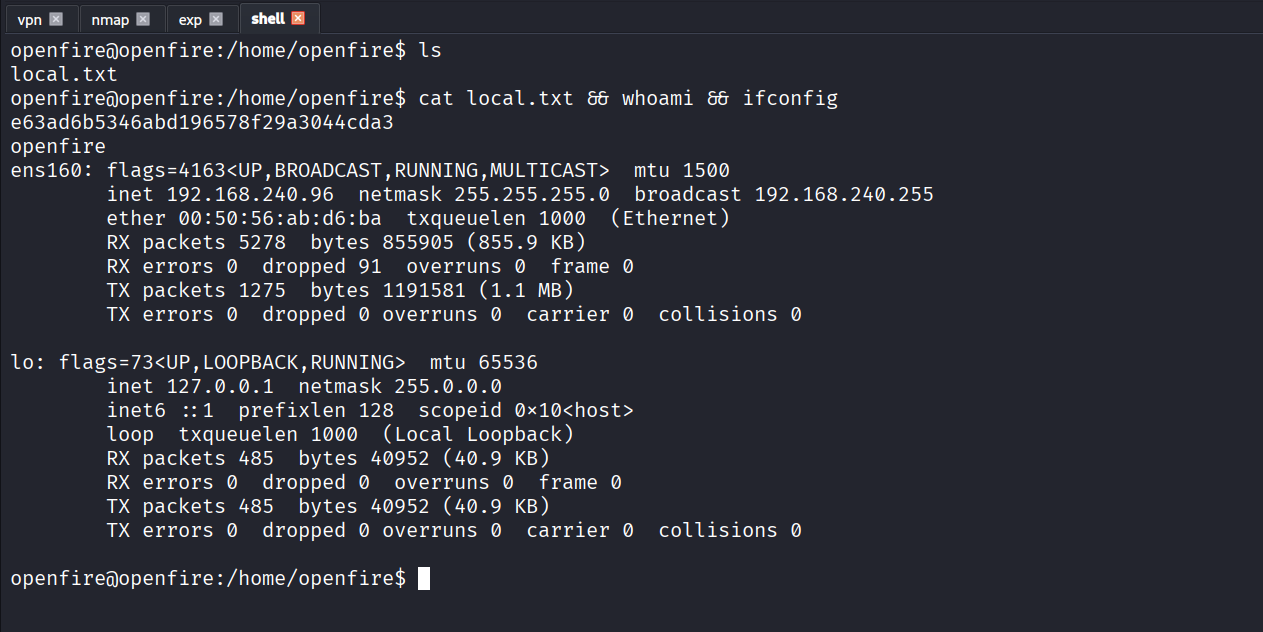Click the whoami output line "openfire"
The image size is (1263, 632).
tap(58, 146)
